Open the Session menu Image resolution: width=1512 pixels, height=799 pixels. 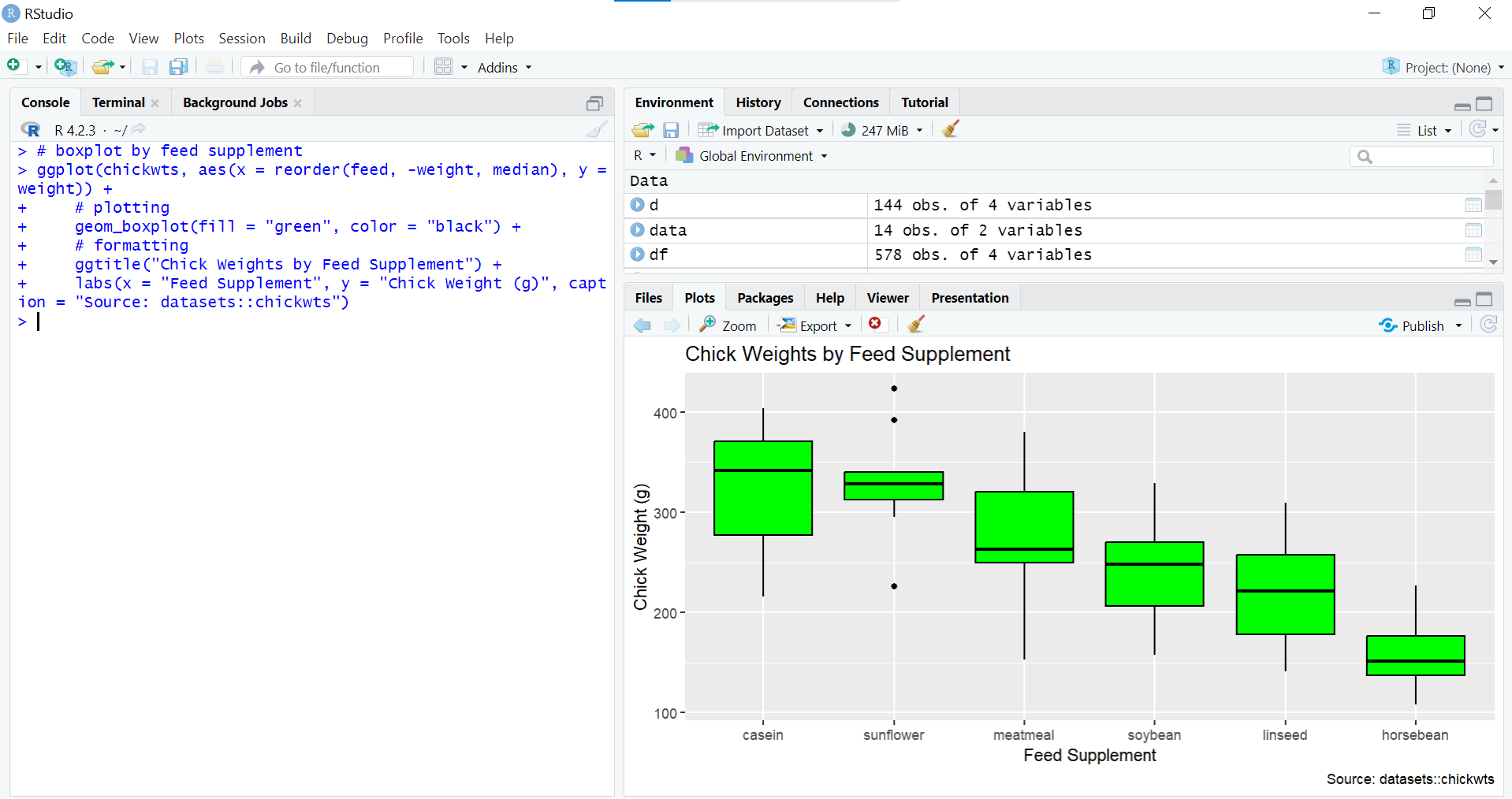point(241,39)
